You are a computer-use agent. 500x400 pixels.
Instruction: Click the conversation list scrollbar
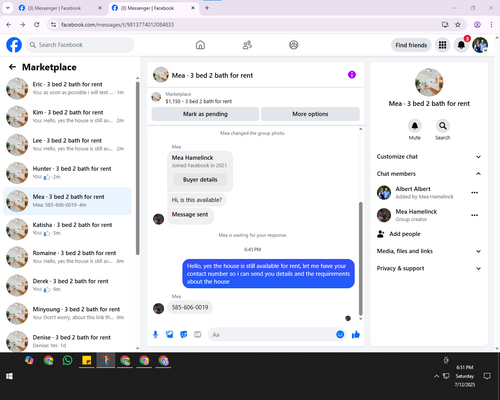137,168
